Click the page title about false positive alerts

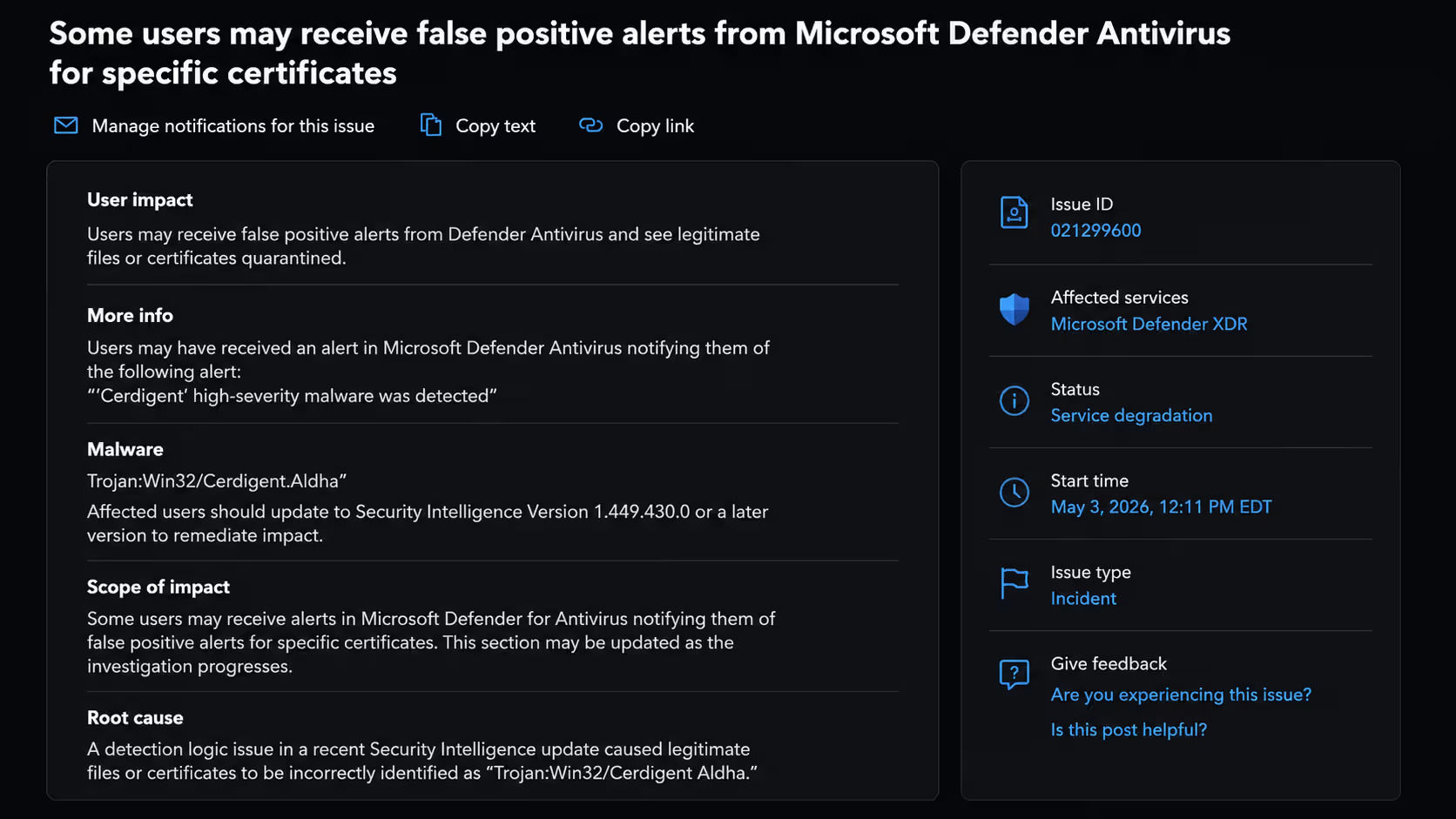(x=639, y=53)
